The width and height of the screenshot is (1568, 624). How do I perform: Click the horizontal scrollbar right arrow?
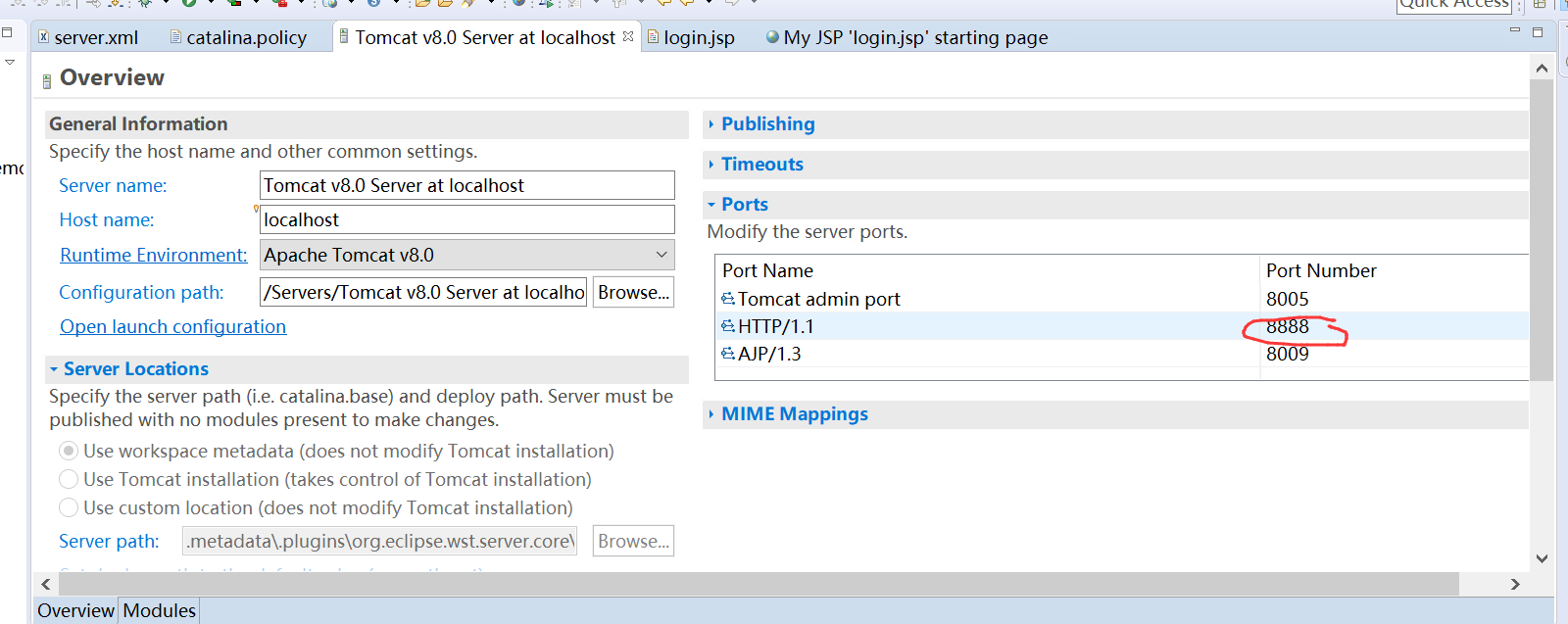click(1515, 584)
